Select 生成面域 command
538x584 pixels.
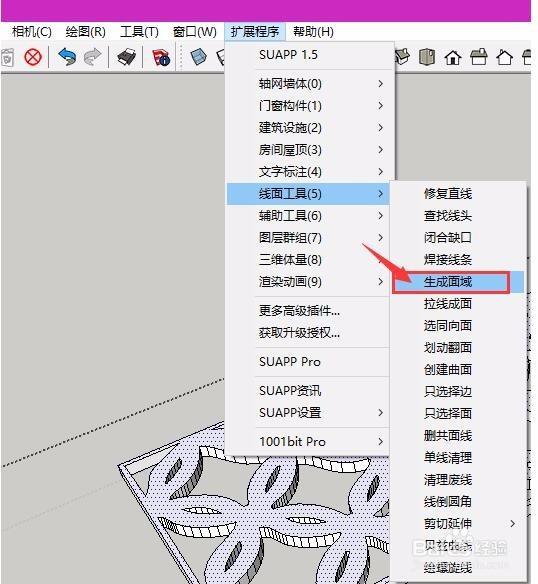[458, 282]
